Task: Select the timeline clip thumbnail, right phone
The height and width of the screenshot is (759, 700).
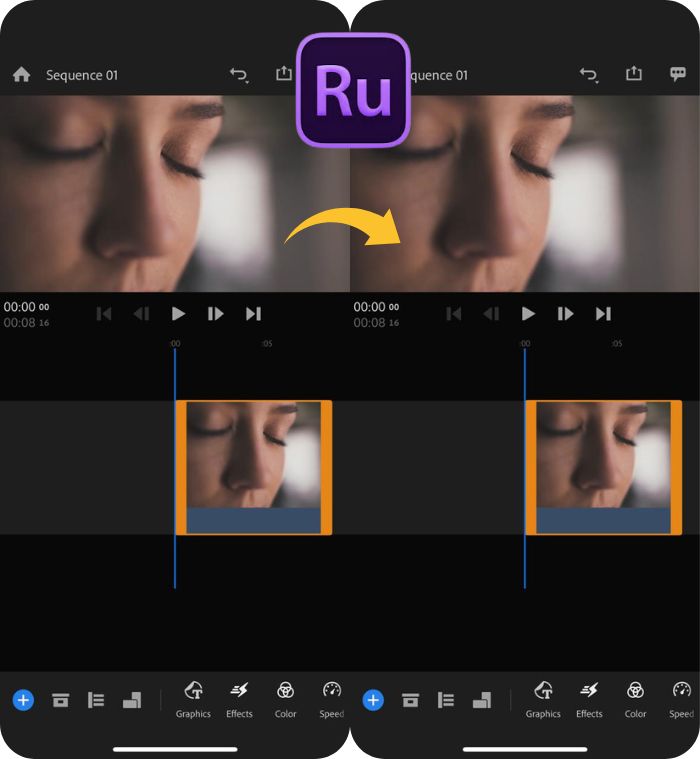Action: (x=604, y=468)
